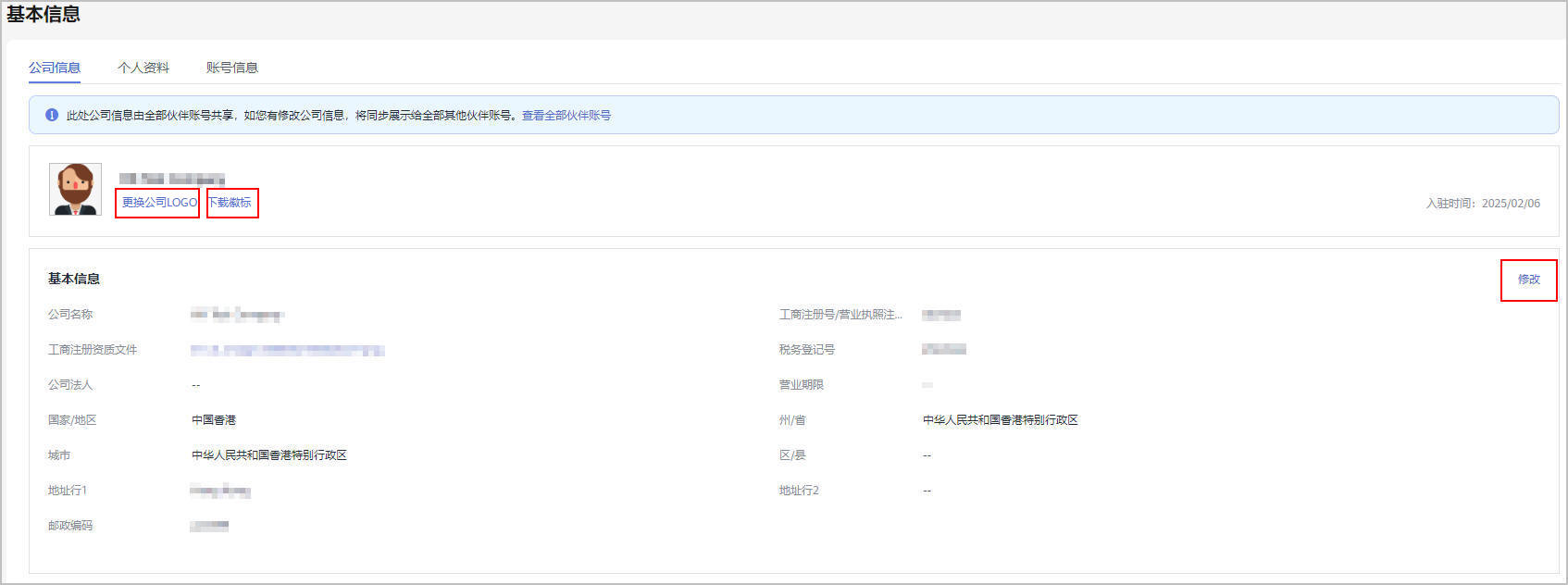Screen dimensions: 1568x585
Task: Click the 基本信息 page title
Action: pos(44,15)
